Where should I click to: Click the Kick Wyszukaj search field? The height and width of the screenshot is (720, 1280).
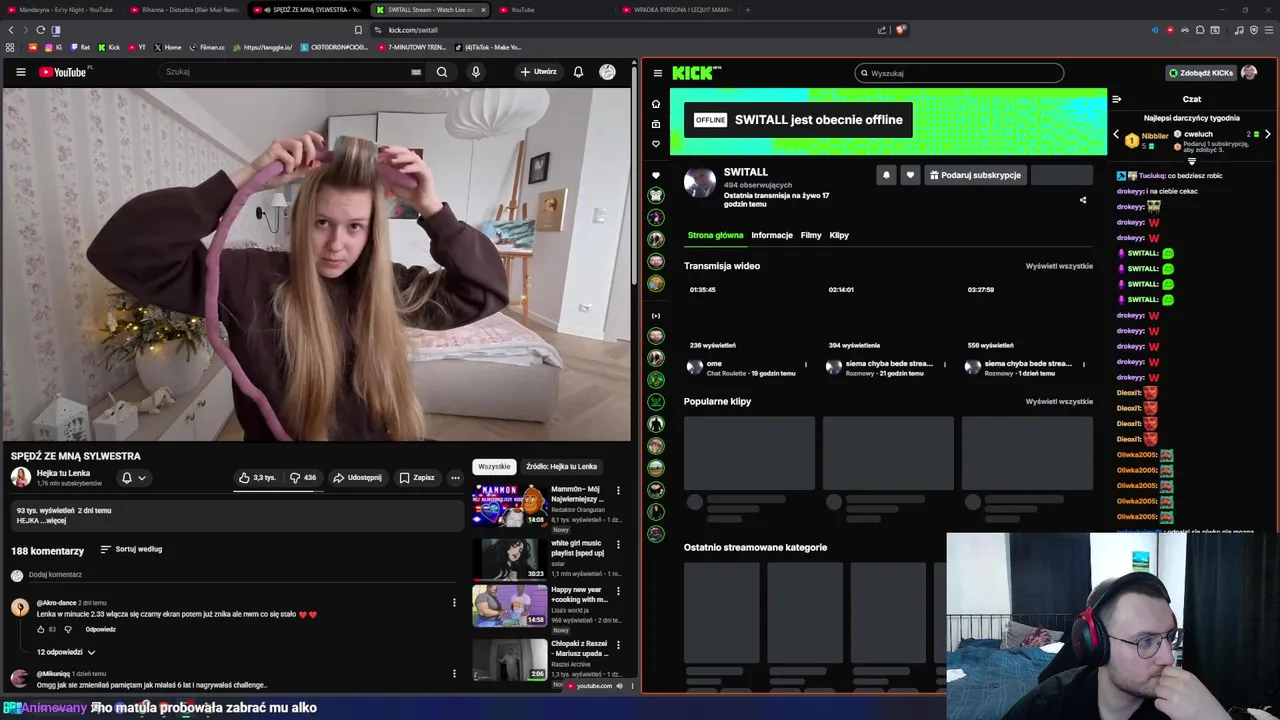tap(959, 73)
